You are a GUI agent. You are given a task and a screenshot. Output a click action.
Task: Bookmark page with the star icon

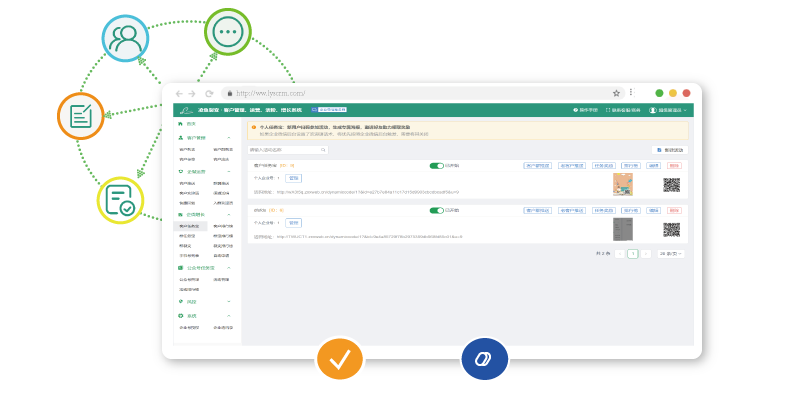616,93
